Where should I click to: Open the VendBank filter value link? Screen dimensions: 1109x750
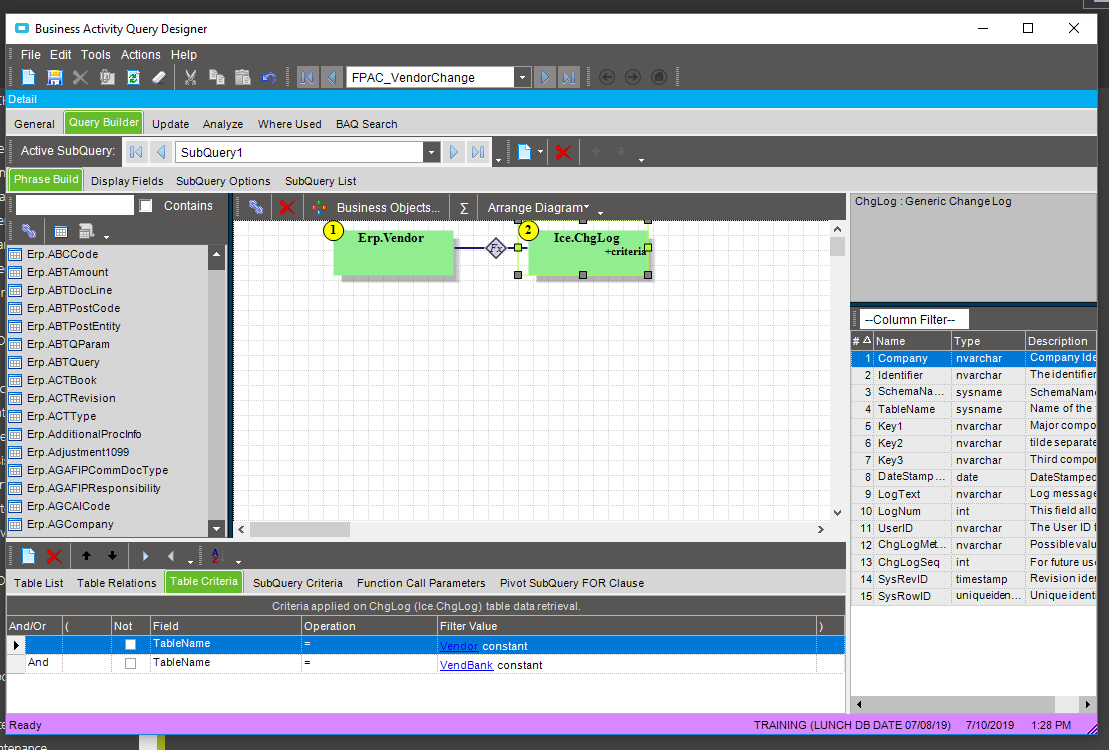point(466,664)
